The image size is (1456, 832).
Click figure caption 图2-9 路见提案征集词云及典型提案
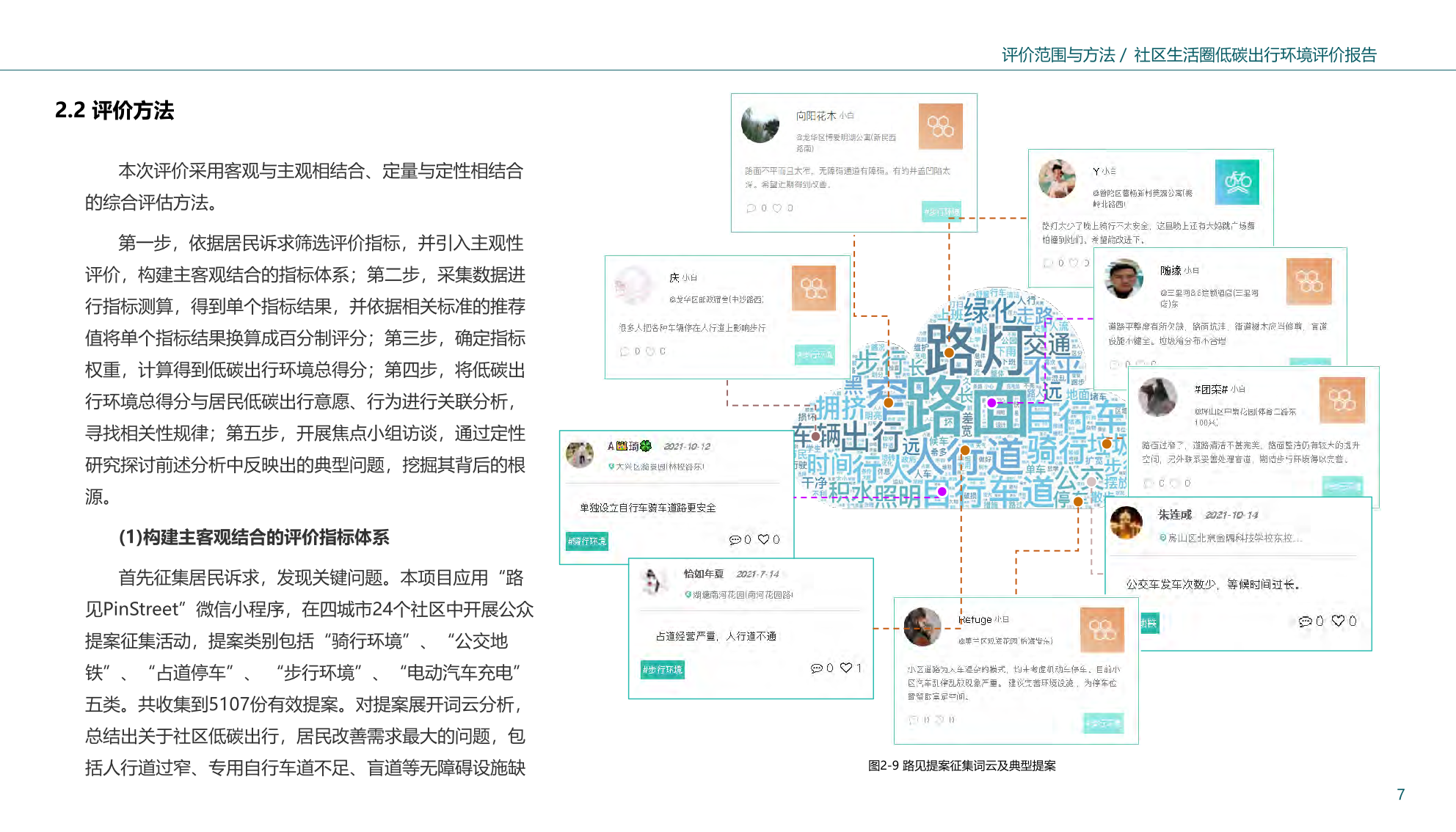coord(961,765)
